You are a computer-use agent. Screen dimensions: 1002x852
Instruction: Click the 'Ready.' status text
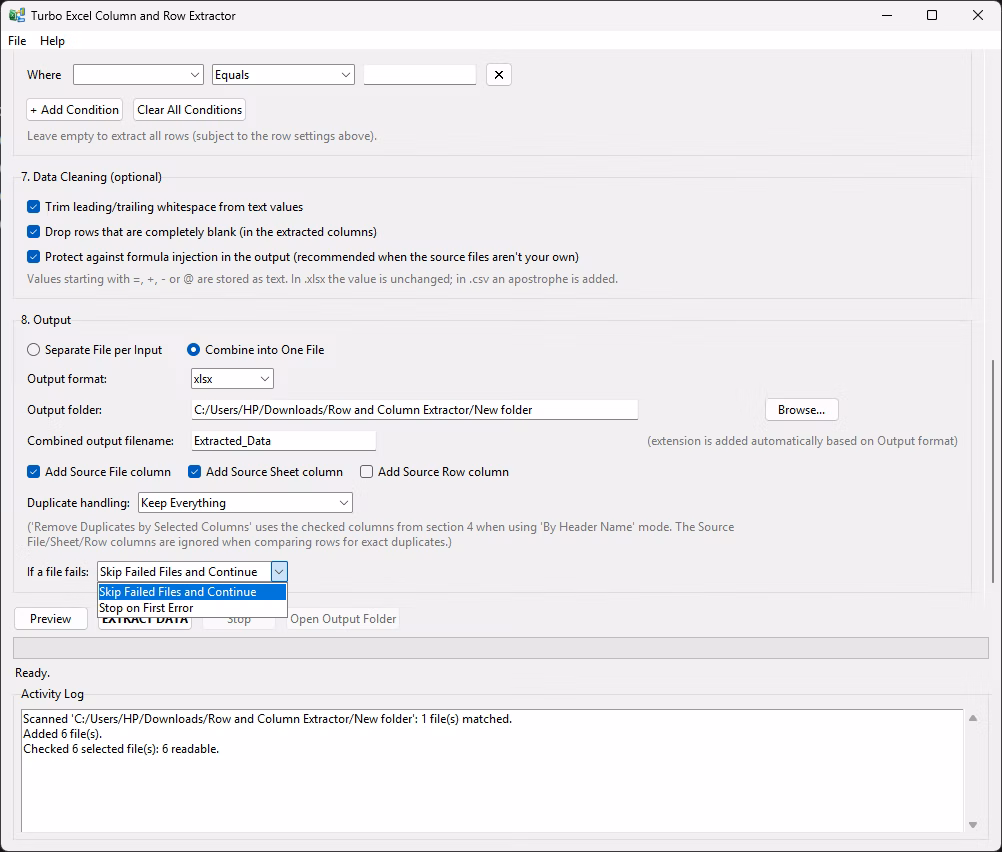[x=32, y=673]
